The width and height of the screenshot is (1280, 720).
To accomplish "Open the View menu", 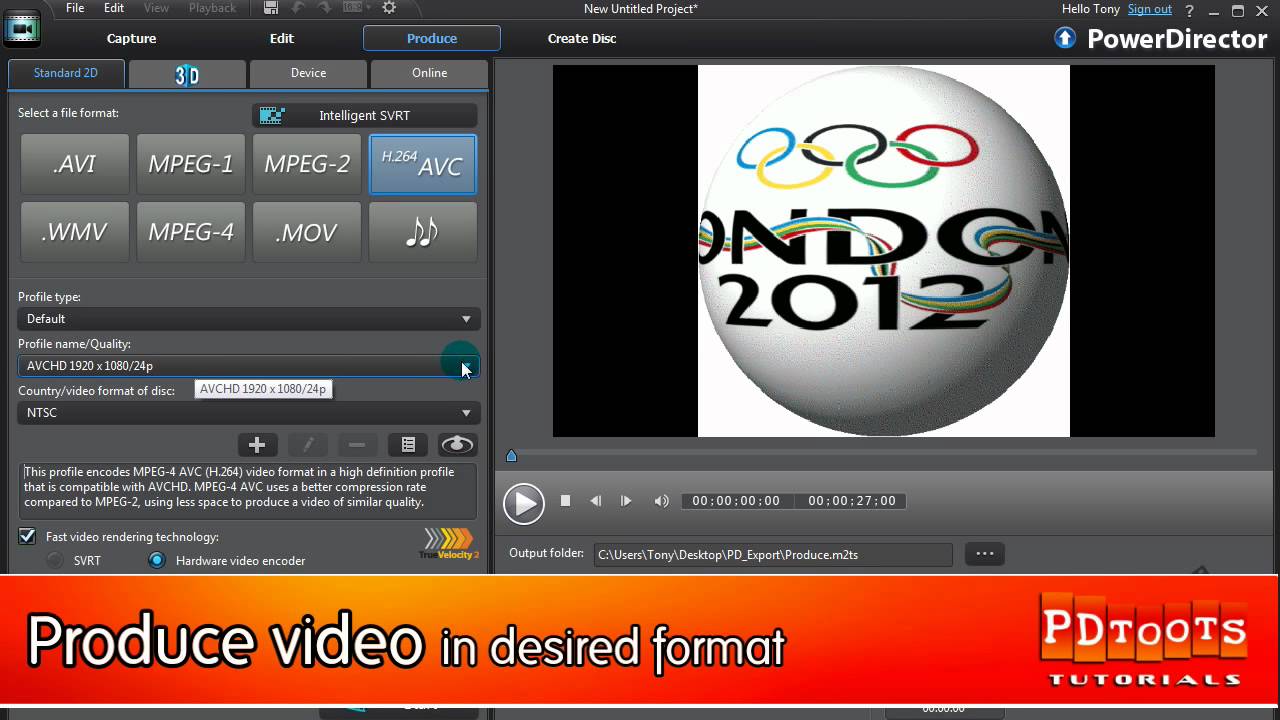I will [156, 8].
